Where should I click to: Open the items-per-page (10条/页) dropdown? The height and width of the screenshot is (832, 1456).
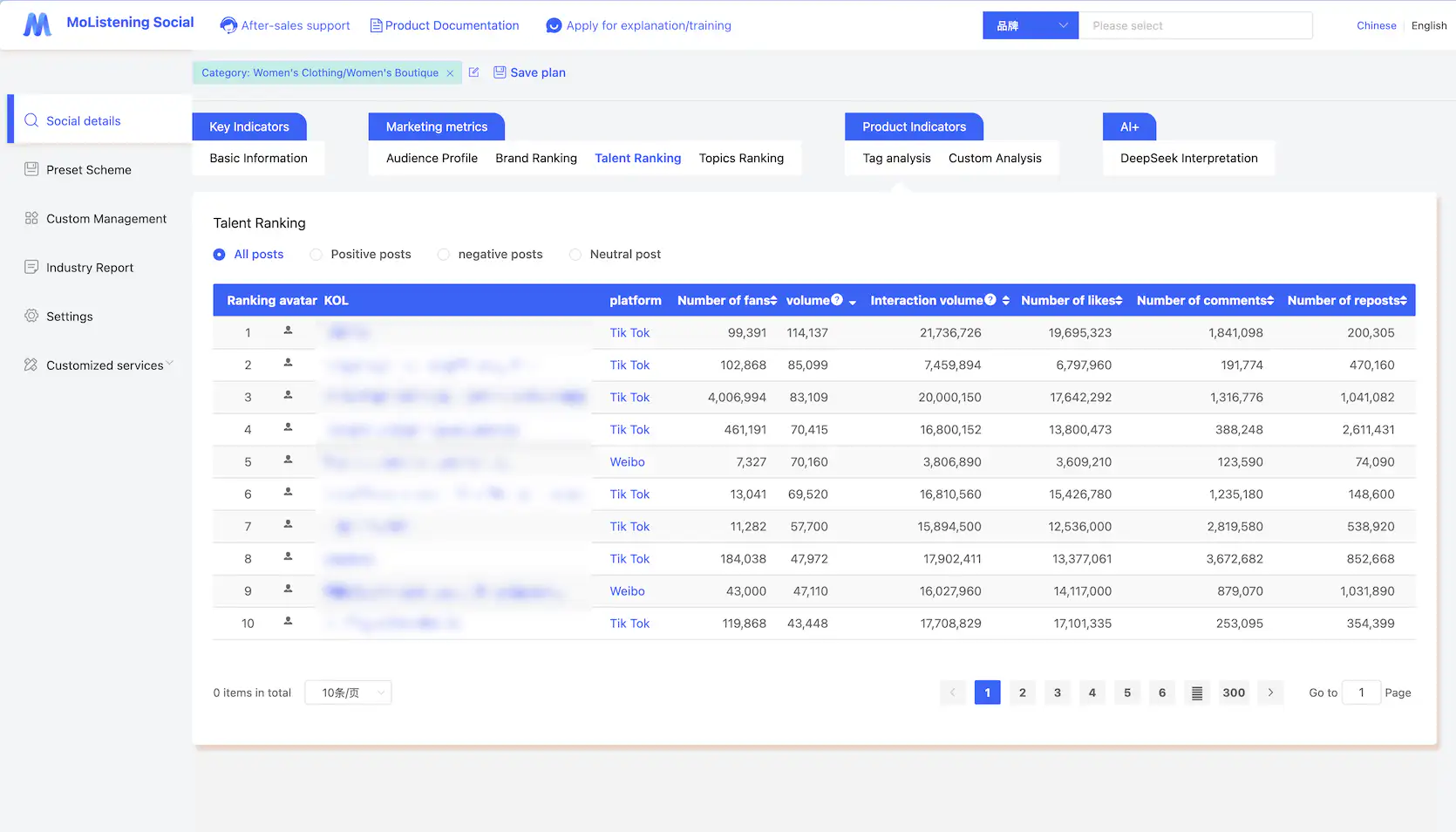coord(347,692)
